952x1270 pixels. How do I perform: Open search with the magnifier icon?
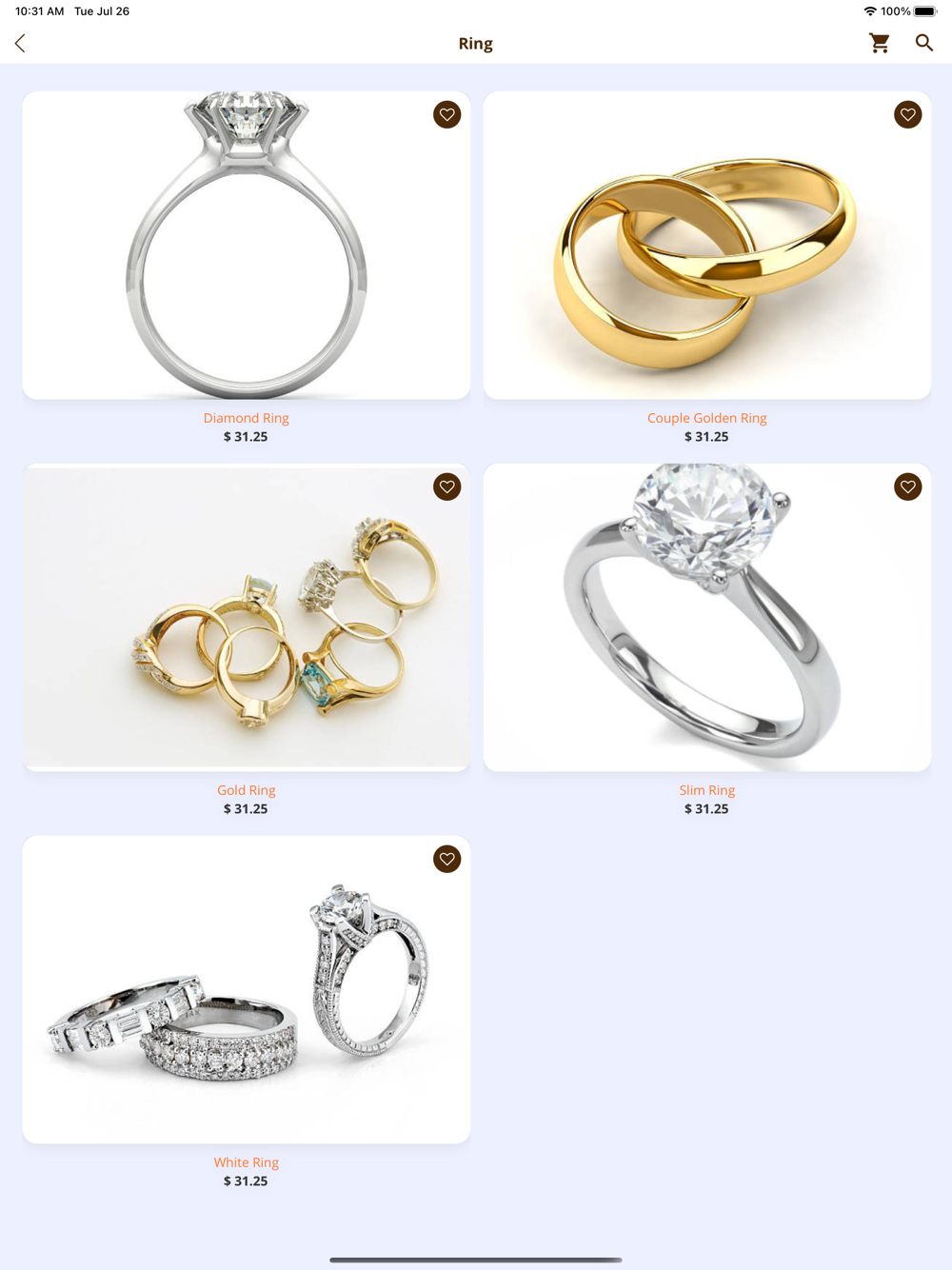[x=924, y=43]
